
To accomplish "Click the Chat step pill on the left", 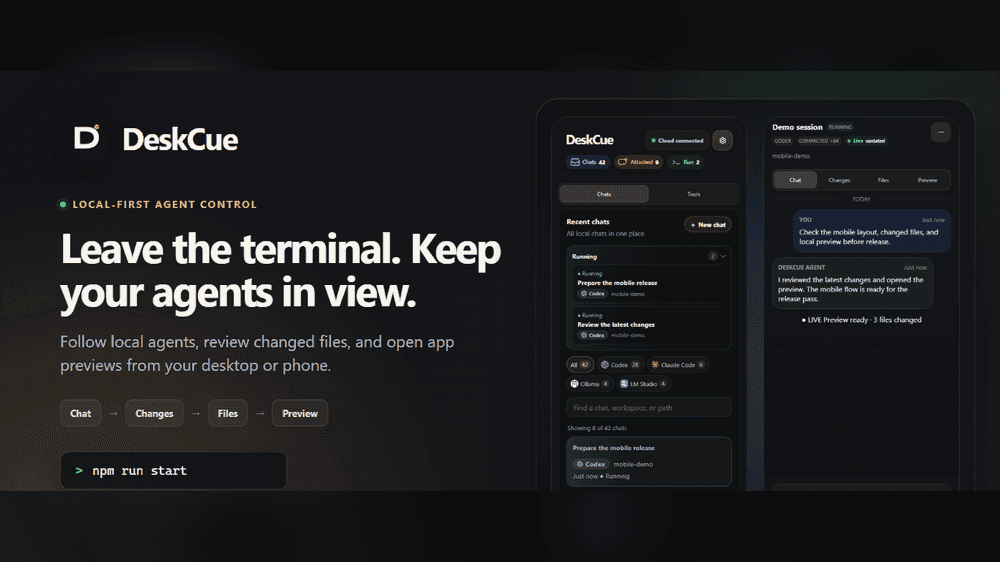I will click(80, 413).
